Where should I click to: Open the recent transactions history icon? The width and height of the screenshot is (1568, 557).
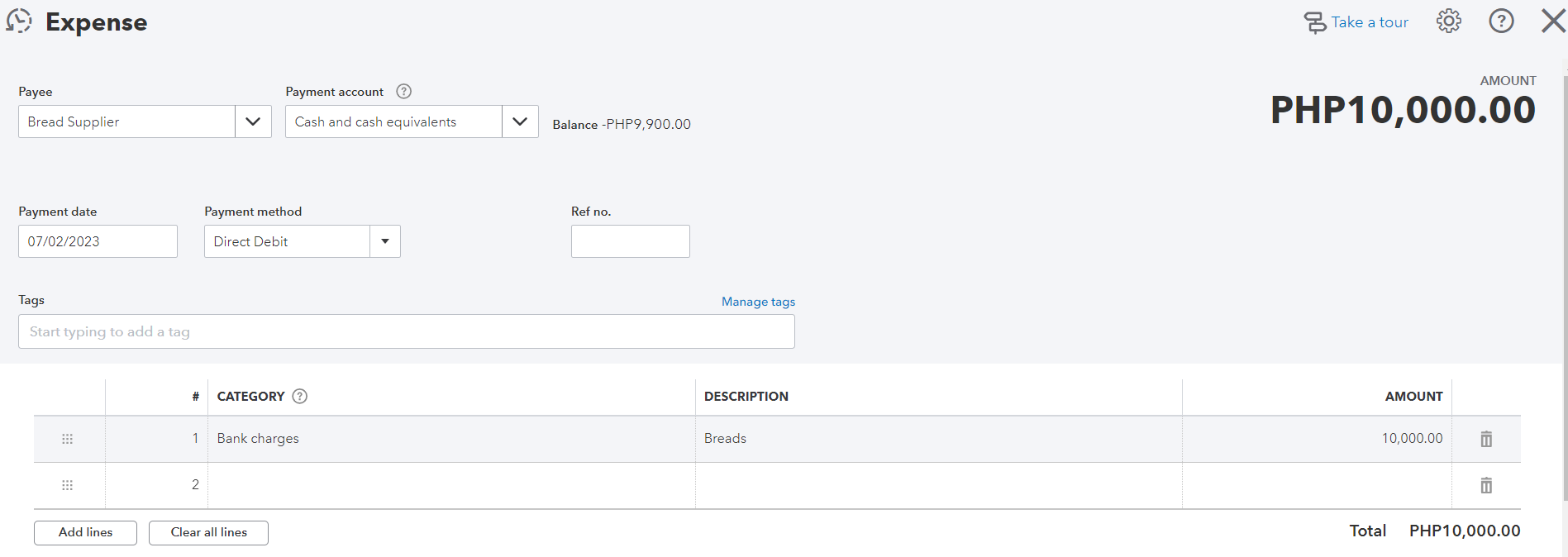coord(19,21)
